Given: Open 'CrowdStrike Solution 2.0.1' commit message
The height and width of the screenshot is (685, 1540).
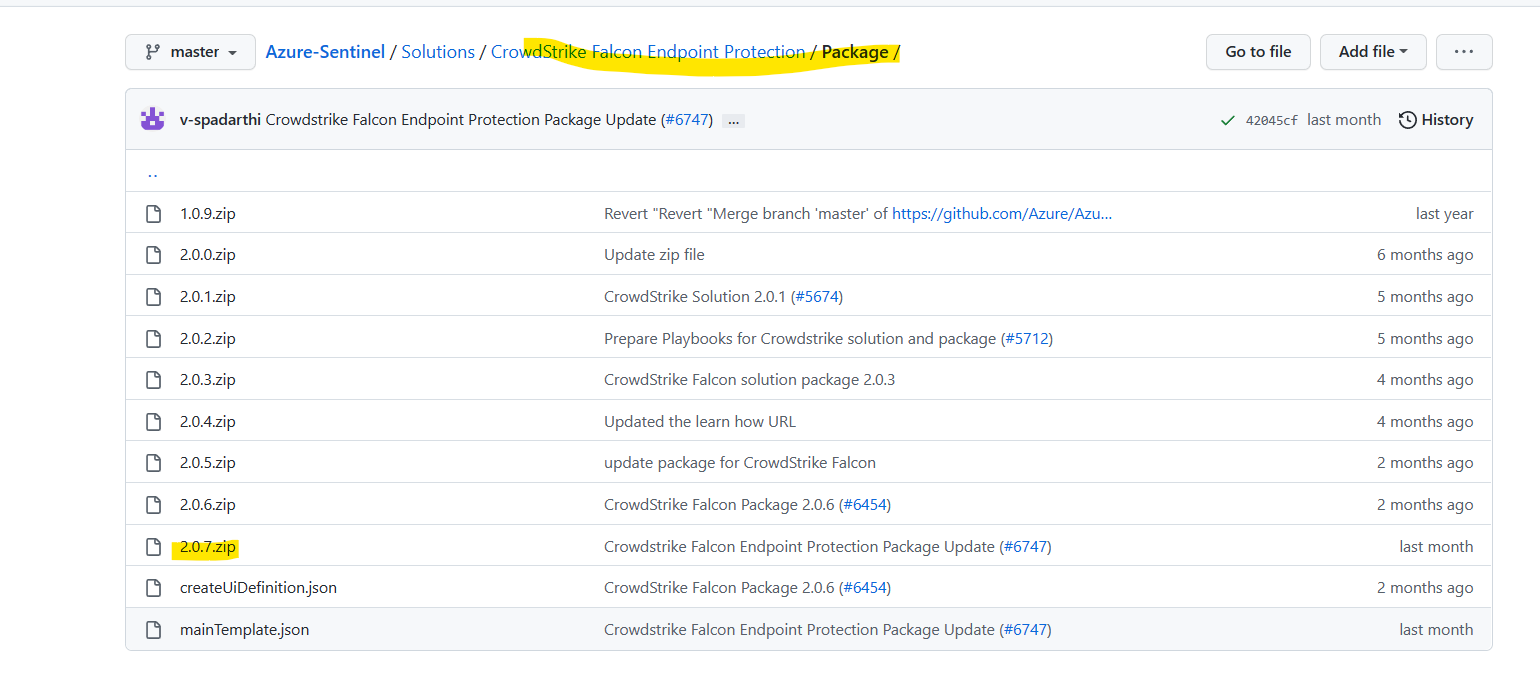Looking at the screenshot, I should [695, 297].
